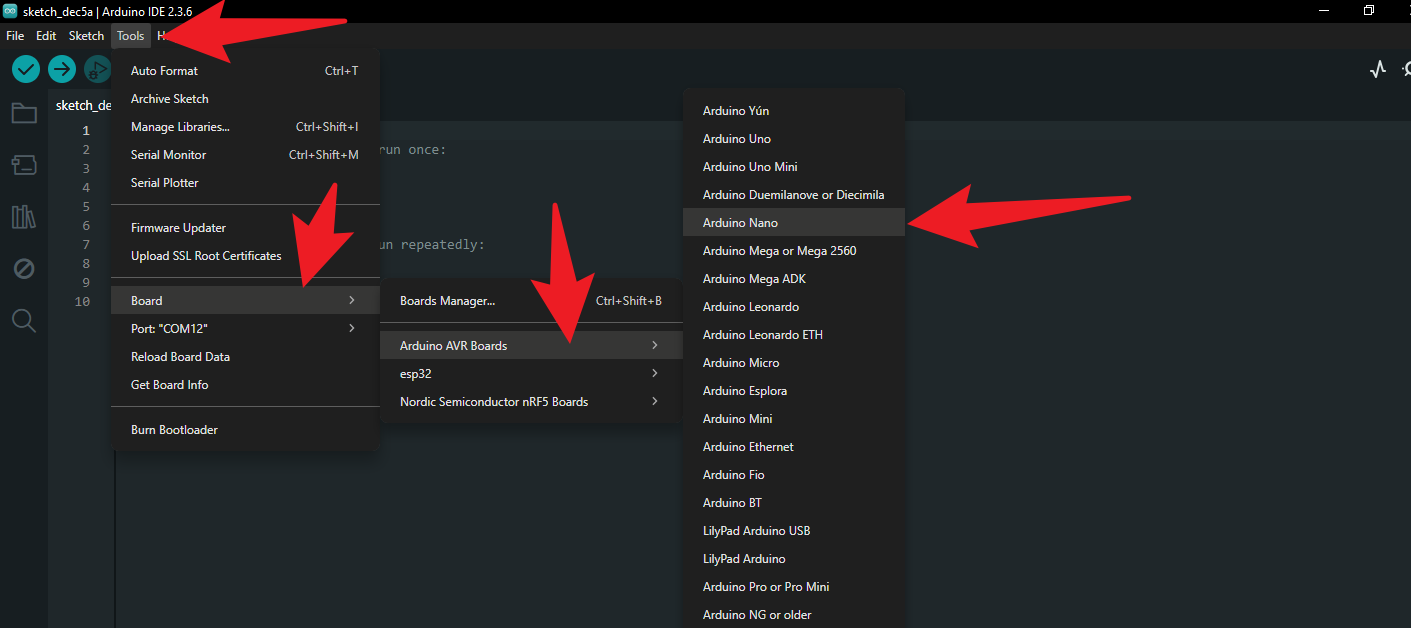Expand Nordic Semiconductor nRF5 Boards submenu

(x=531, y=402)
